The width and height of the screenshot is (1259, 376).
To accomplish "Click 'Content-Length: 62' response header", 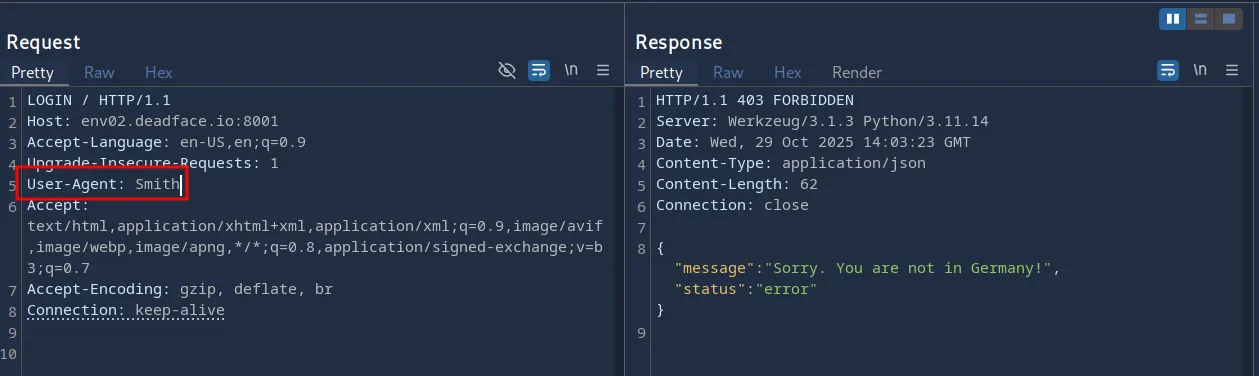I will point(737,184).
